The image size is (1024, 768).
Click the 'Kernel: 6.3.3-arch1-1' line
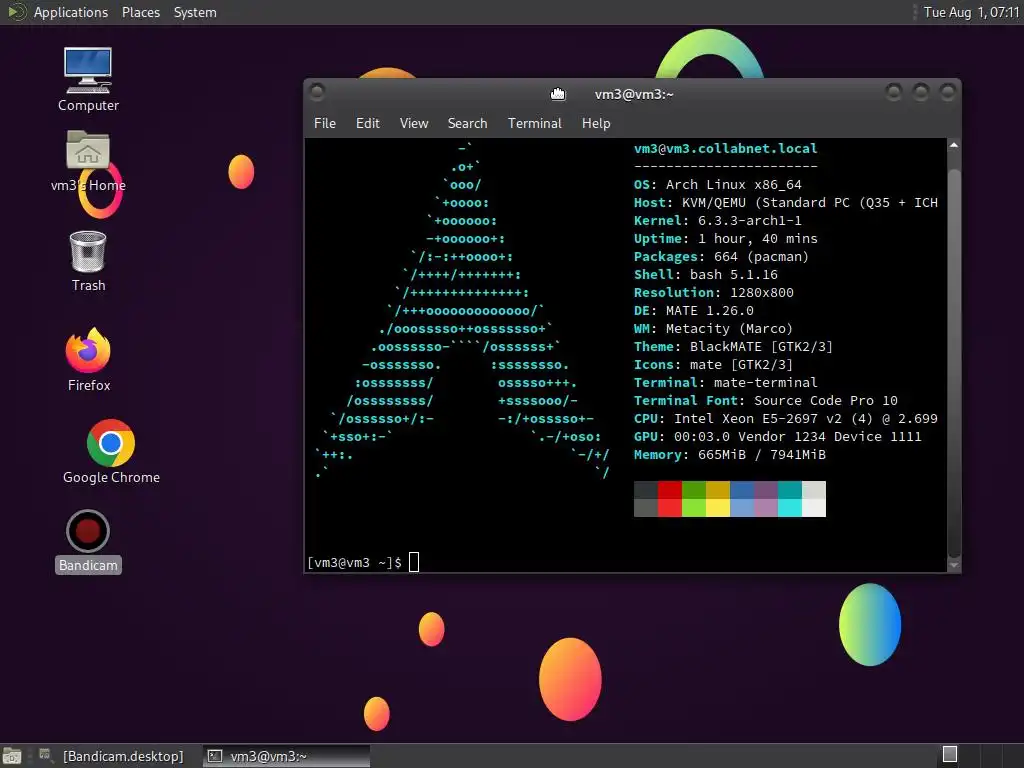pos(718,221)
